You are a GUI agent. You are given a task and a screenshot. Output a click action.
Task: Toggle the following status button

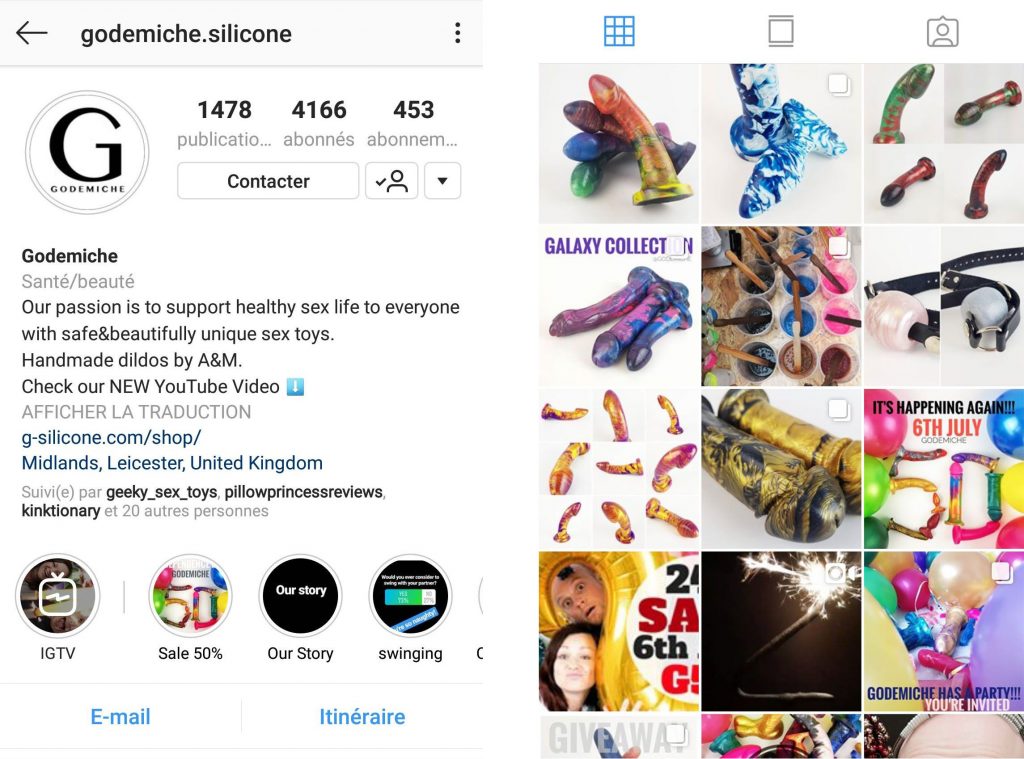pos(391,181)
